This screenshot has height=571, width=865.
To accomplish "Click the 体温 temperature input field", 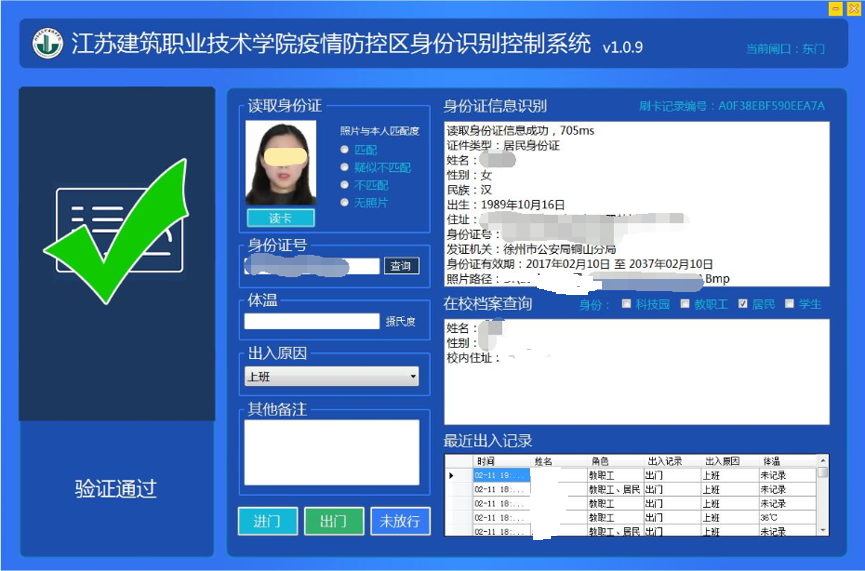I will point(312,321).
